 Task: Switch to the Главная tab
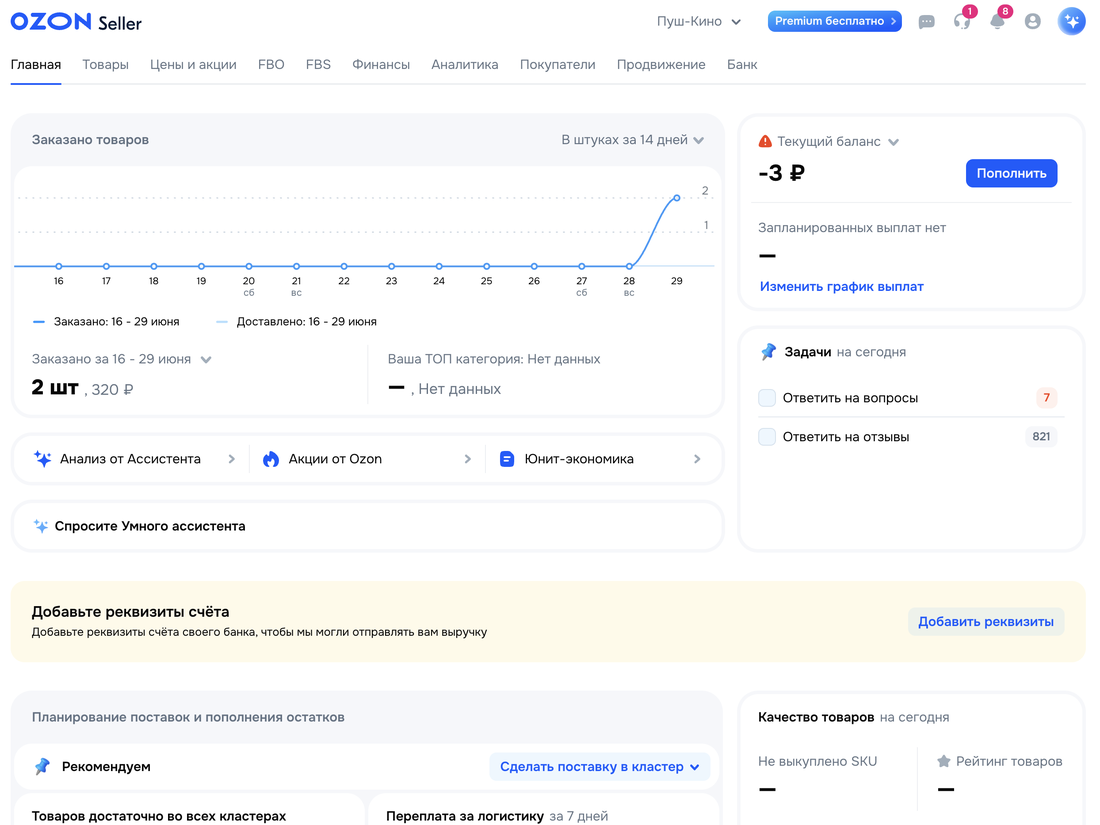click(36, 65)
